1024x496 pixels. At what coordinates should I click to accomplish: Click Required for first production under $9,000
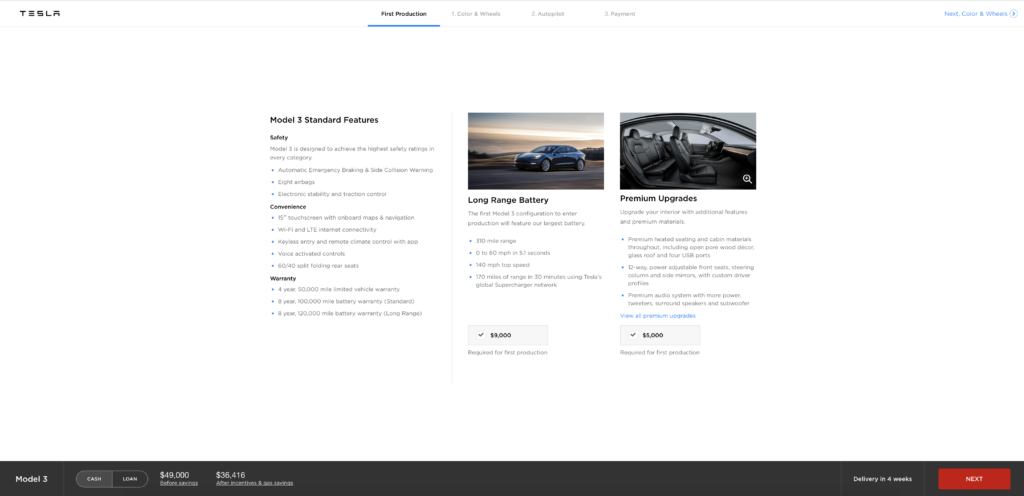click(507, 352)
